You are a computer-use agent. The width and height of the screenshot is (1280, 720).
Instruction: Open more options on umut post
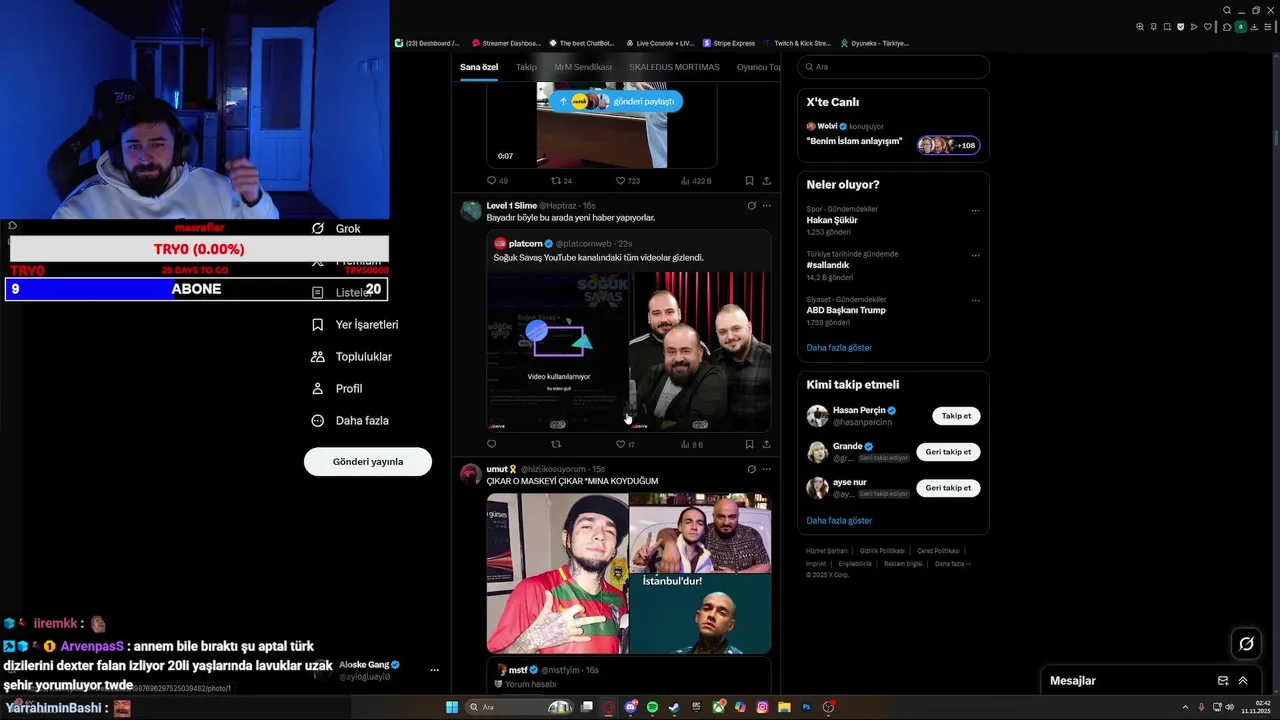tap(767, 469)
